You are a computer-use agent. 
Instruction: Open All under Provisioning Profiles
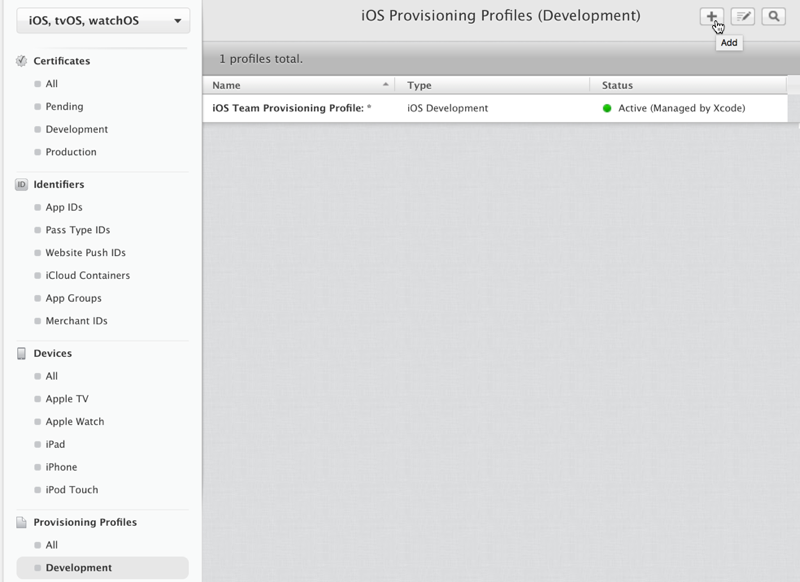51,545
